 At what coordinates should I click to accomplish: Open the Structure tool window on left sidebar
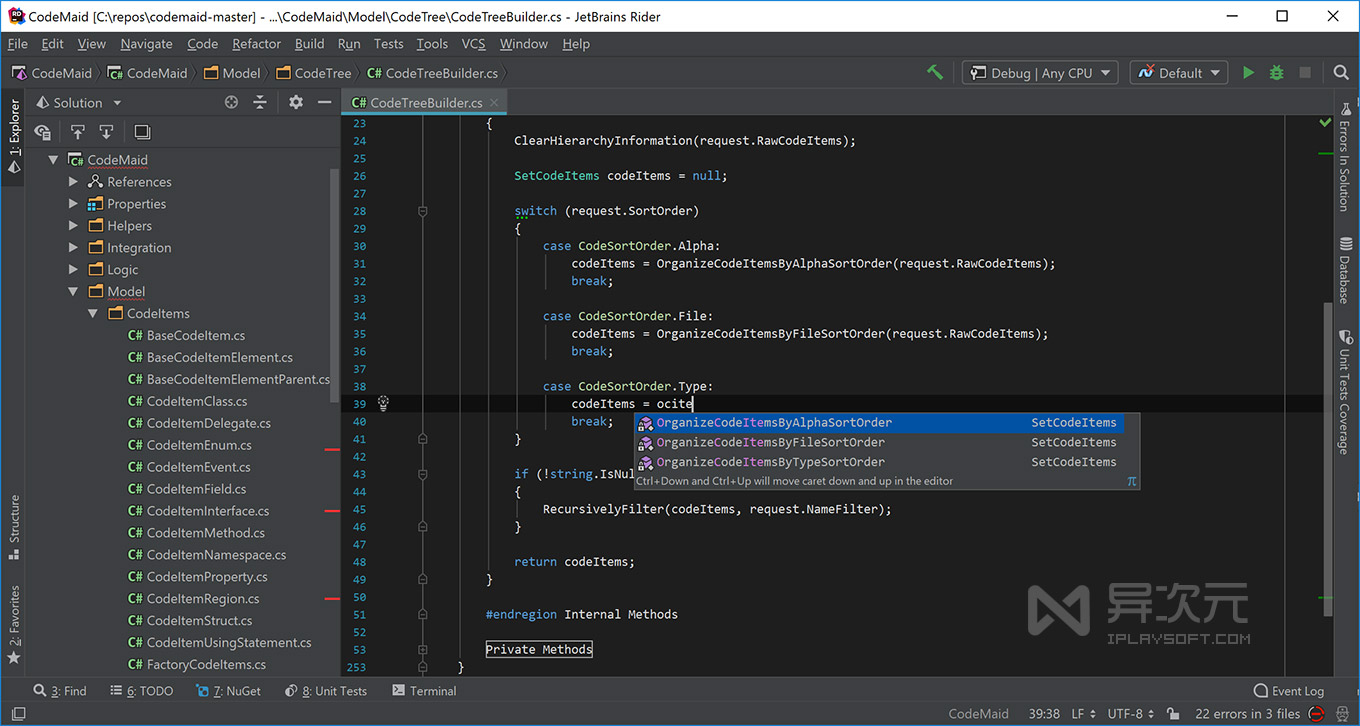click(x=14, y=525)
